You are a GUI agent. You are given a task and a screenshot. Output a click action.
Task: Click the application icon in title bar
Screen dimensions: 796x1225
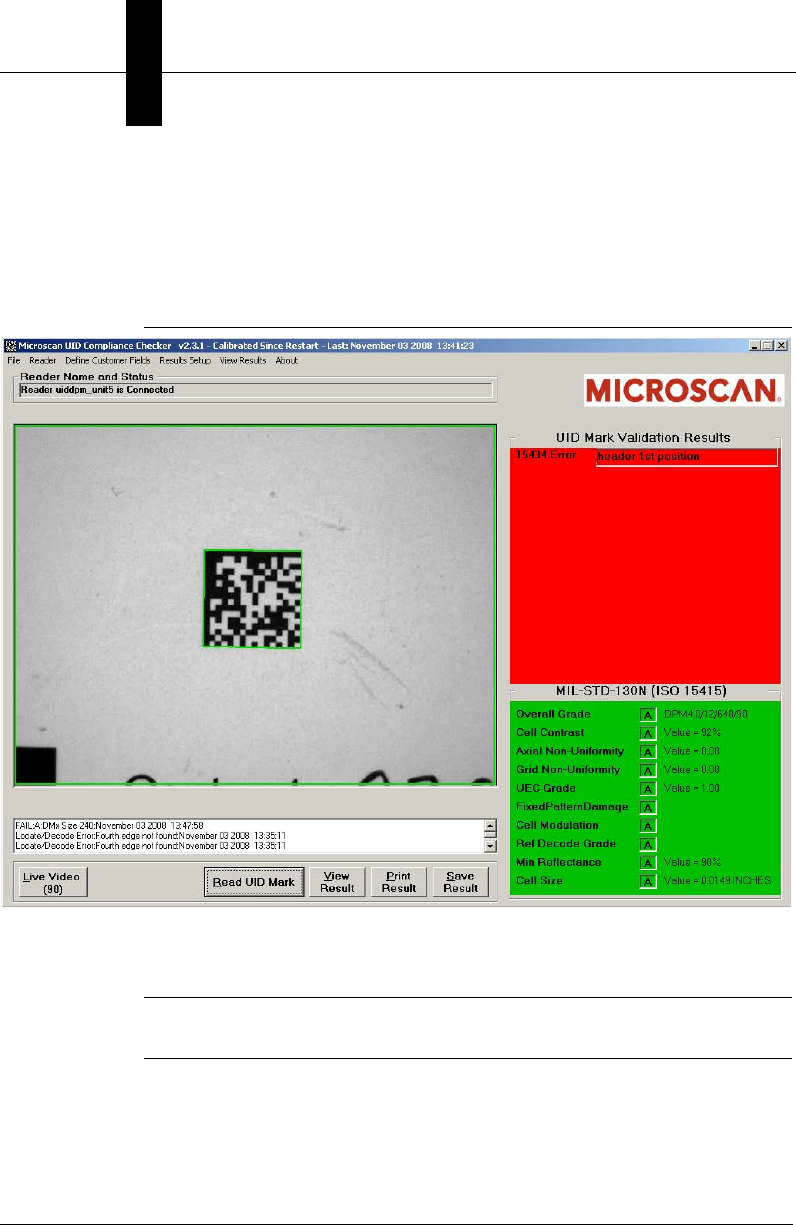point(12,345)
